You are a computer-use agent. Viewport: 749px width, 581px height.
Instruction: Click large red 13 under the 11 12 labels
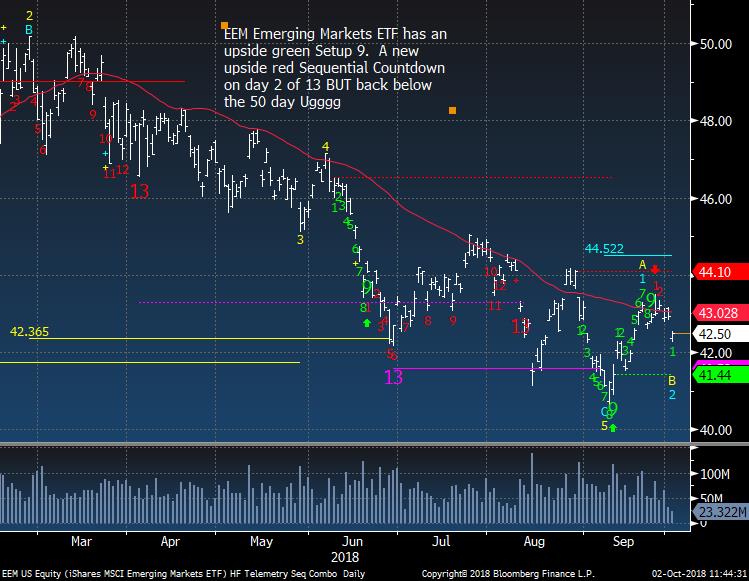(139, 192)
